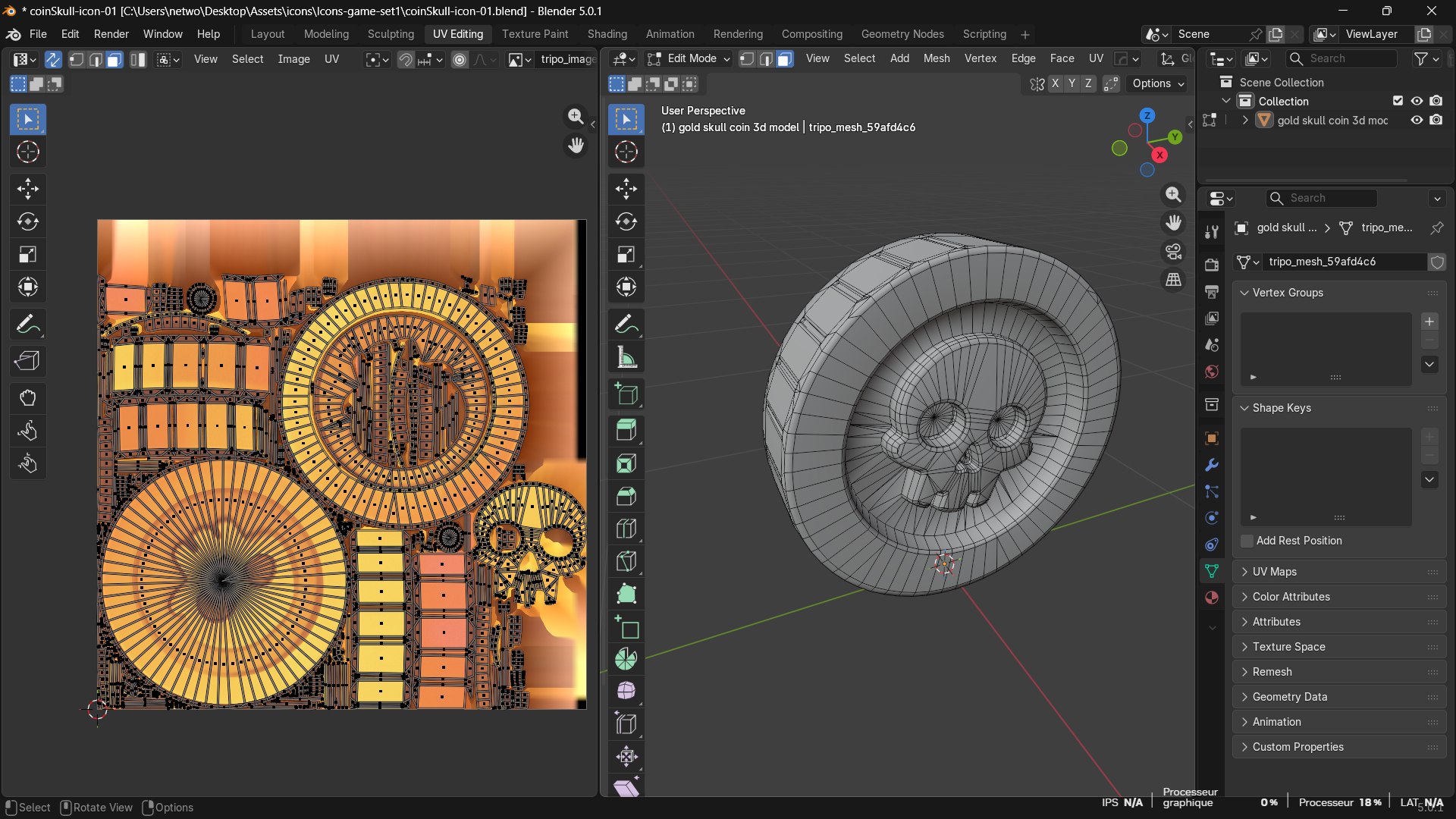The width and height of the screenshot is (1456, 819).
Task: Switch to the Texture Paint workspace tab
Action: (x=535, y=34)
